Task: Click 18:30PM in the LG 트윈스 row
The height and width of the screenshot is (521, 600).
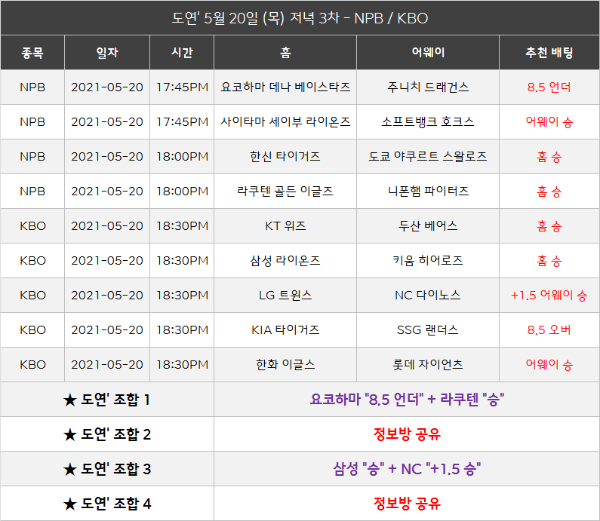Action: 182,295
